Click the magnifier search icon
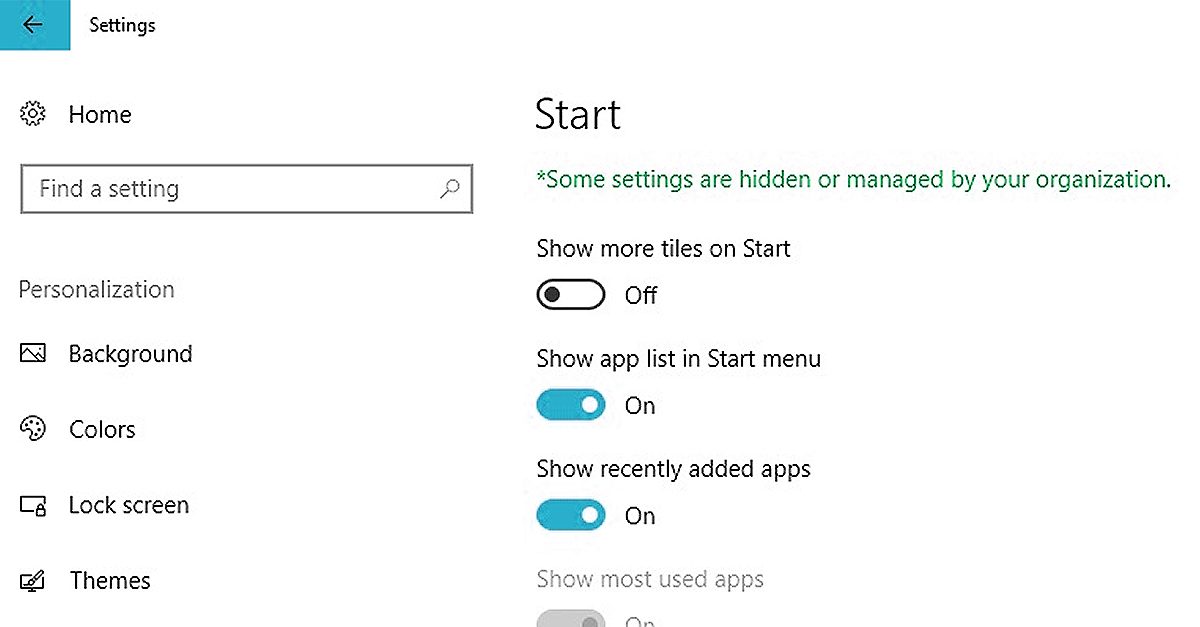 pos(450,188)
